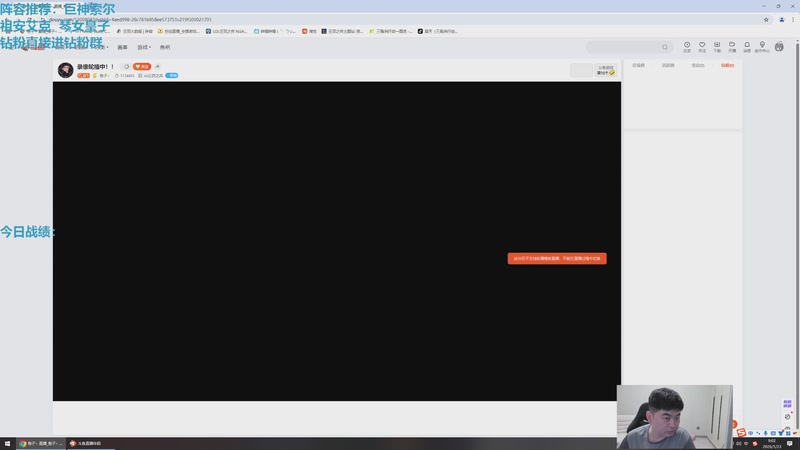Click the volume speaker icon in system tray
This screenshot has height=450, width=800.
coord(738,443)
